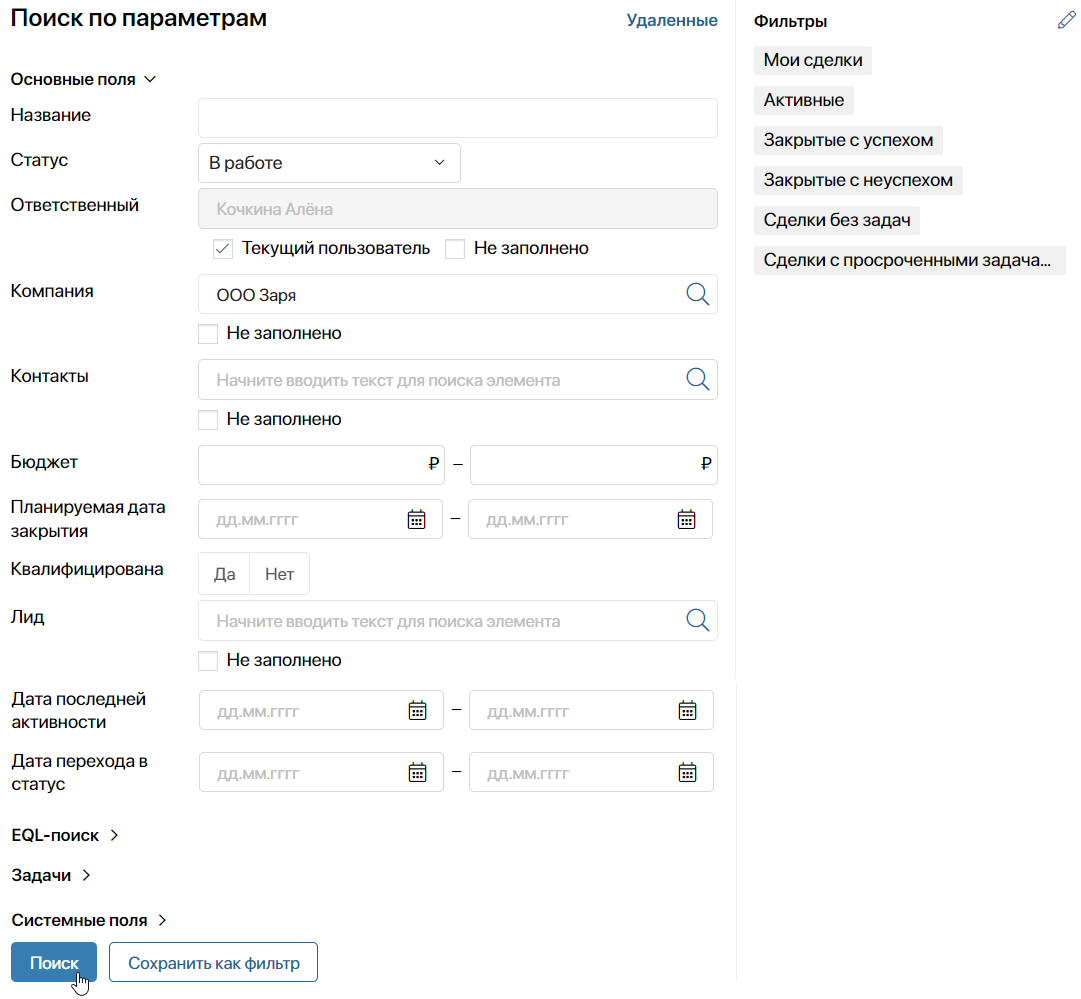1081x999 pixels.
Task: Open calendar for Планируемая дата закрытия end date
Action: pyautogui.click(x=686, y=519)
